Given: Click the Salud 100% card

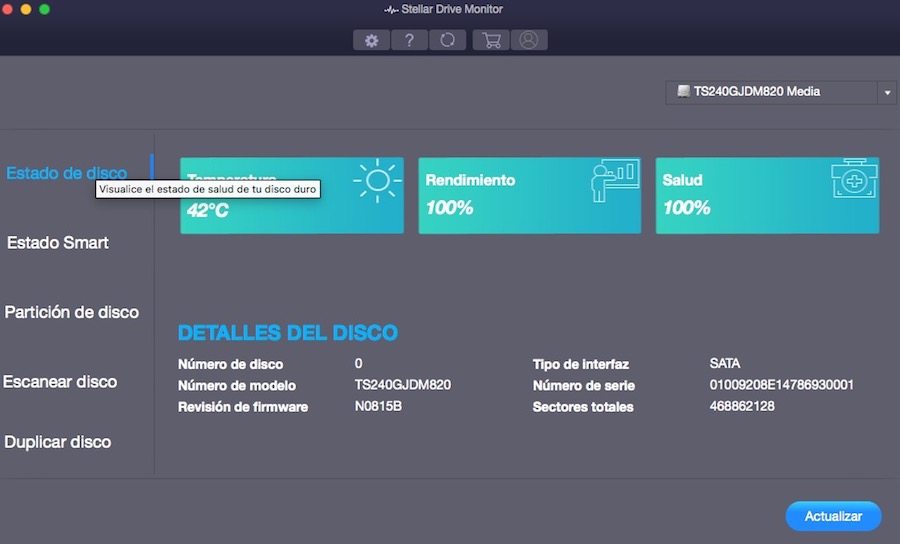Looking at the screenshot, I should pyautogui.click(x=767, y=196).
